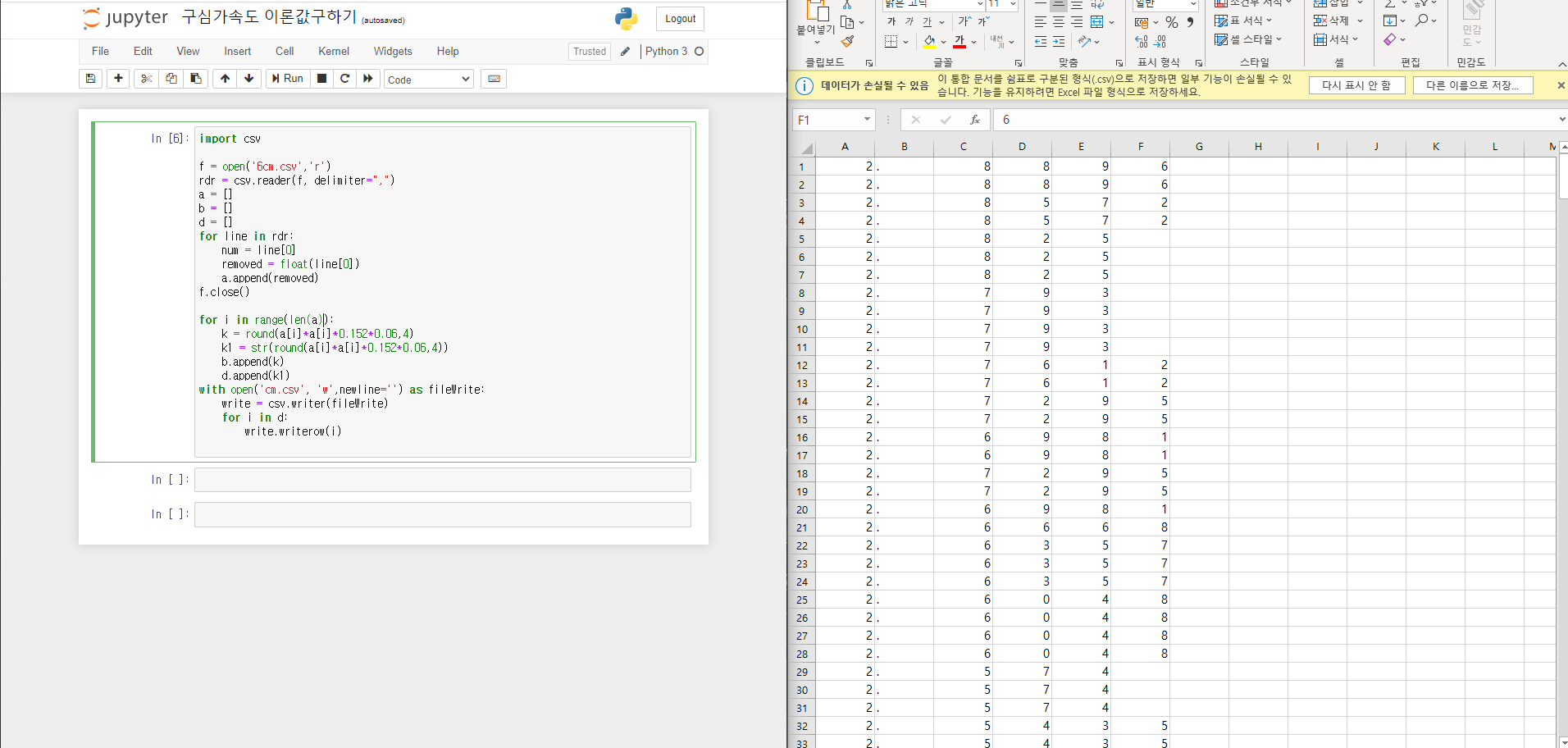Close the yellow CSV warning message bar
This screenshot has width=1568, height=748.
click(x=1561, y=85)
